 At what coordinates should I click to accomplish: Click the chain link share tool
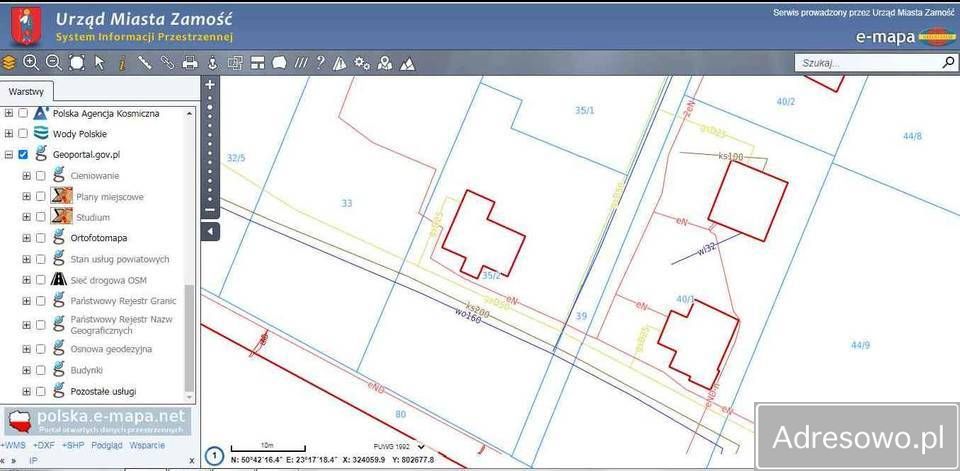167,62
